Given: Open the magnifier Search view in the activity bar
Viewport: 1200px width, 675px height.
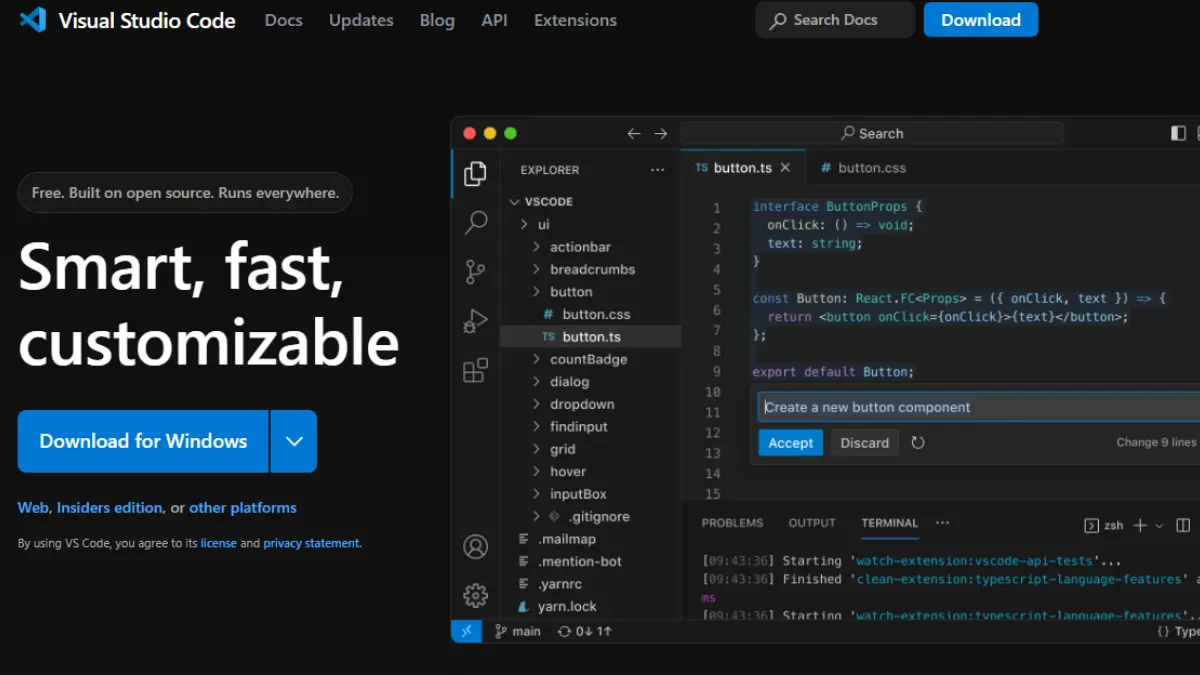Looking at the screenshot, I should pyautogui.click(x=476, y=222).
